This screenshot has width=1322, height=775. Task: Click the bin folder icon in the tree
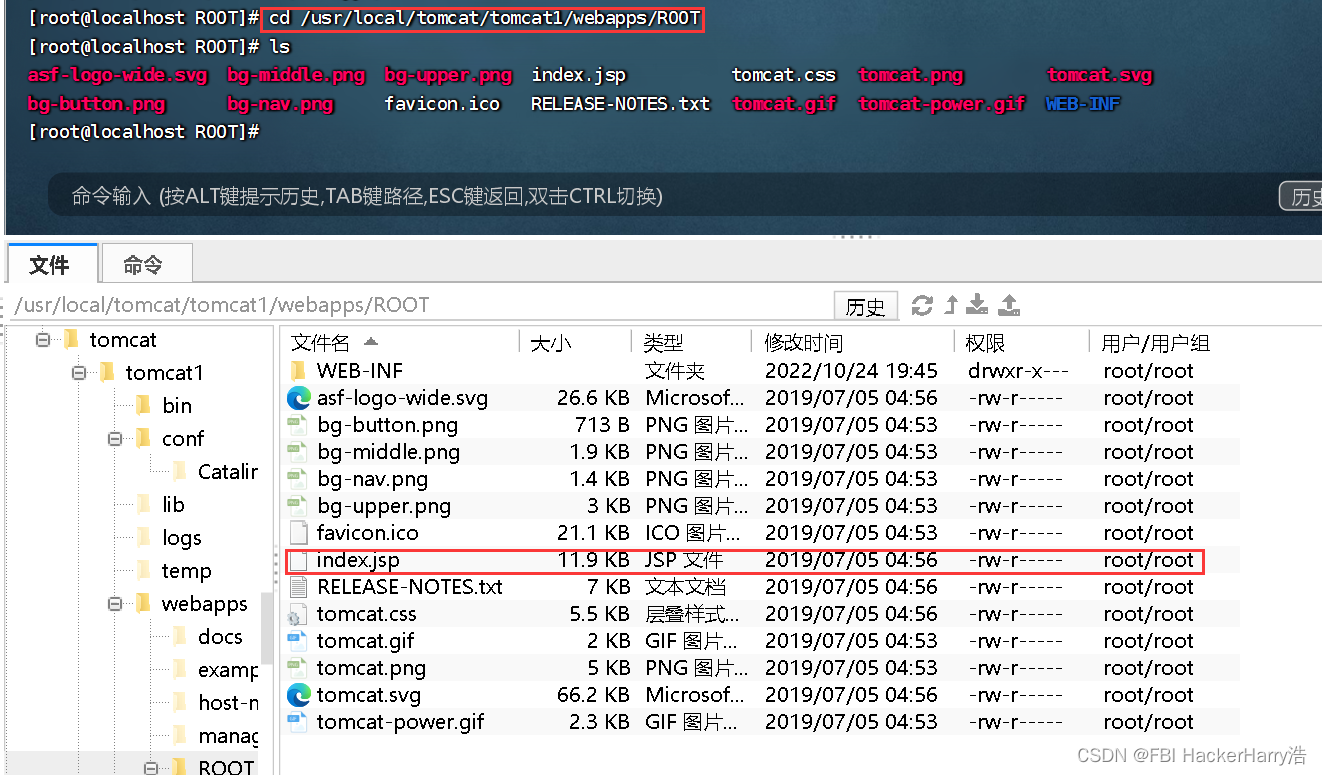point(143,405)
